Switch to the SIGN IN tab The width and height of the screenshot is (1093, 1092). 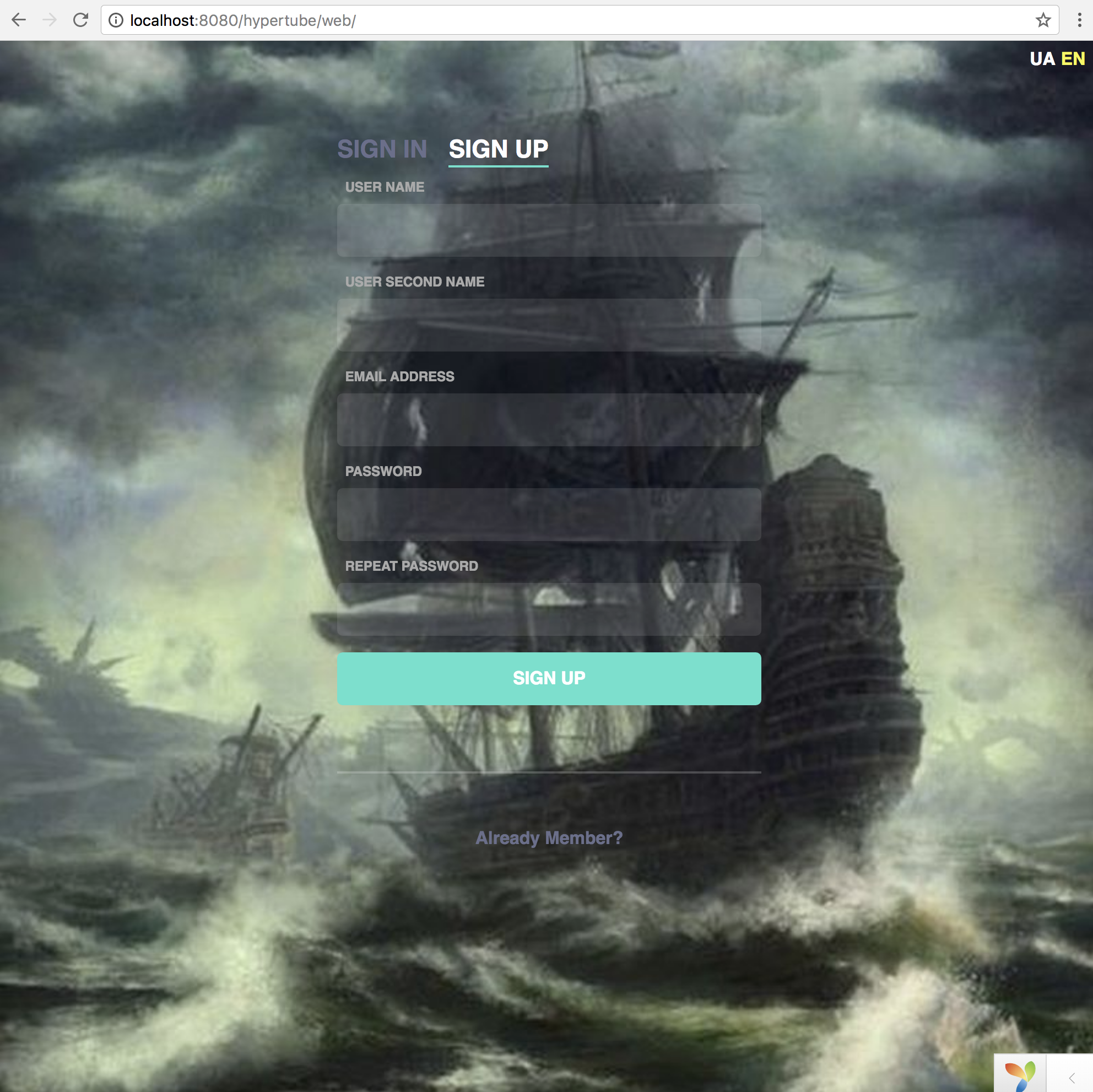[382, 149]
